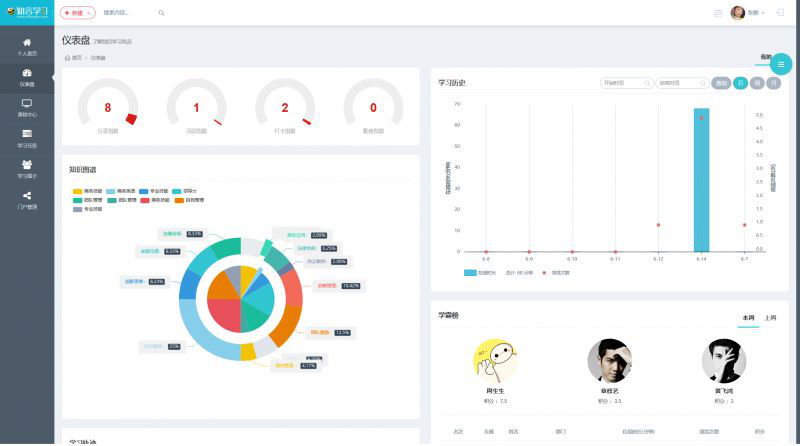Click the 25% label on donut chart
Image resolution: width=800 pixels, height=446 pixels.
174,346
